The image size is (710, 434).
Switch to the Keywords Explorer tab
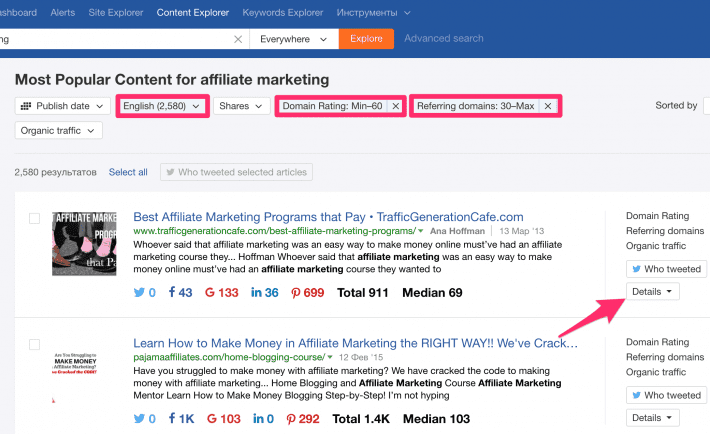point(284,13)
